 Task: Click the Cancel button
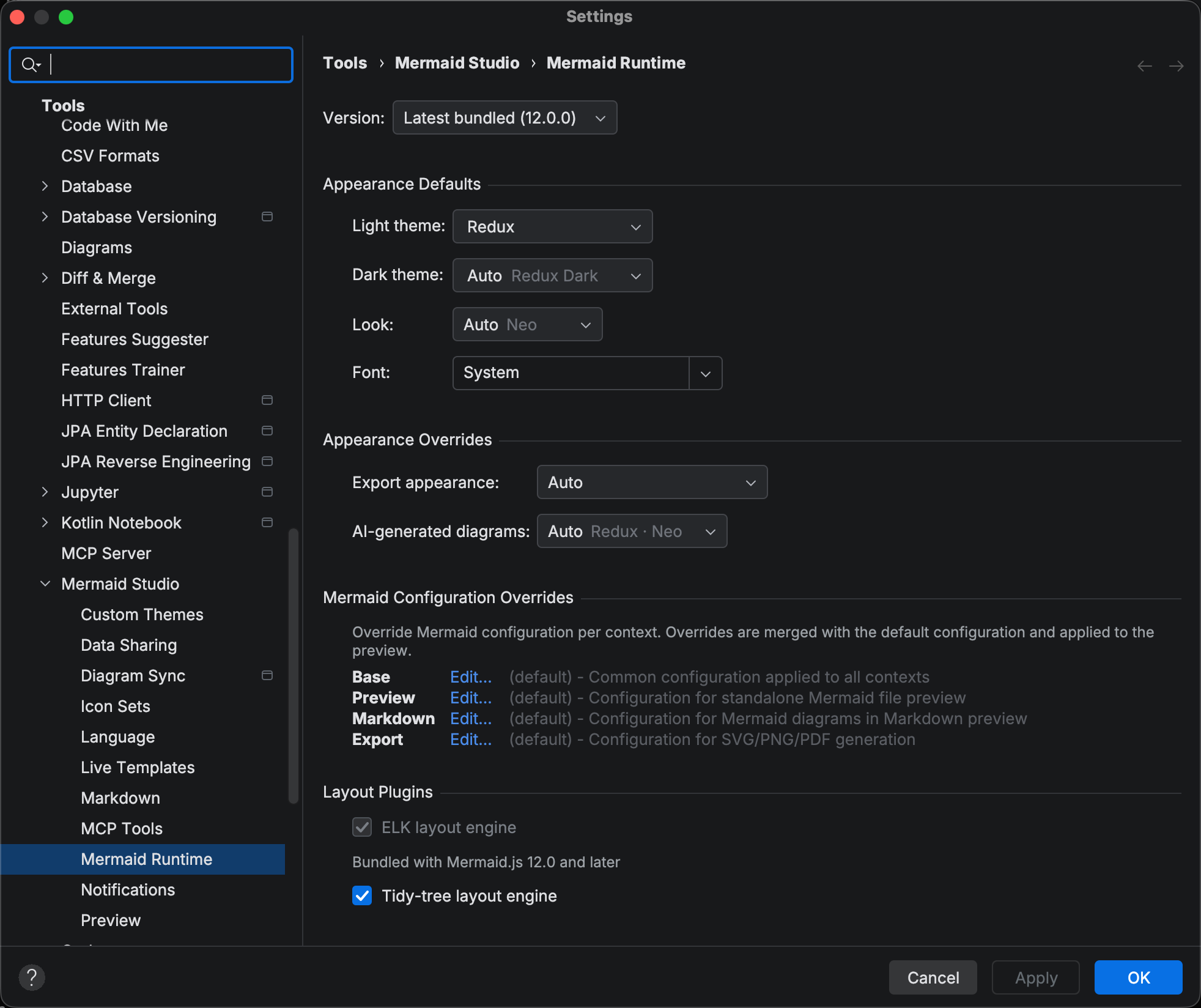(933, 977)
